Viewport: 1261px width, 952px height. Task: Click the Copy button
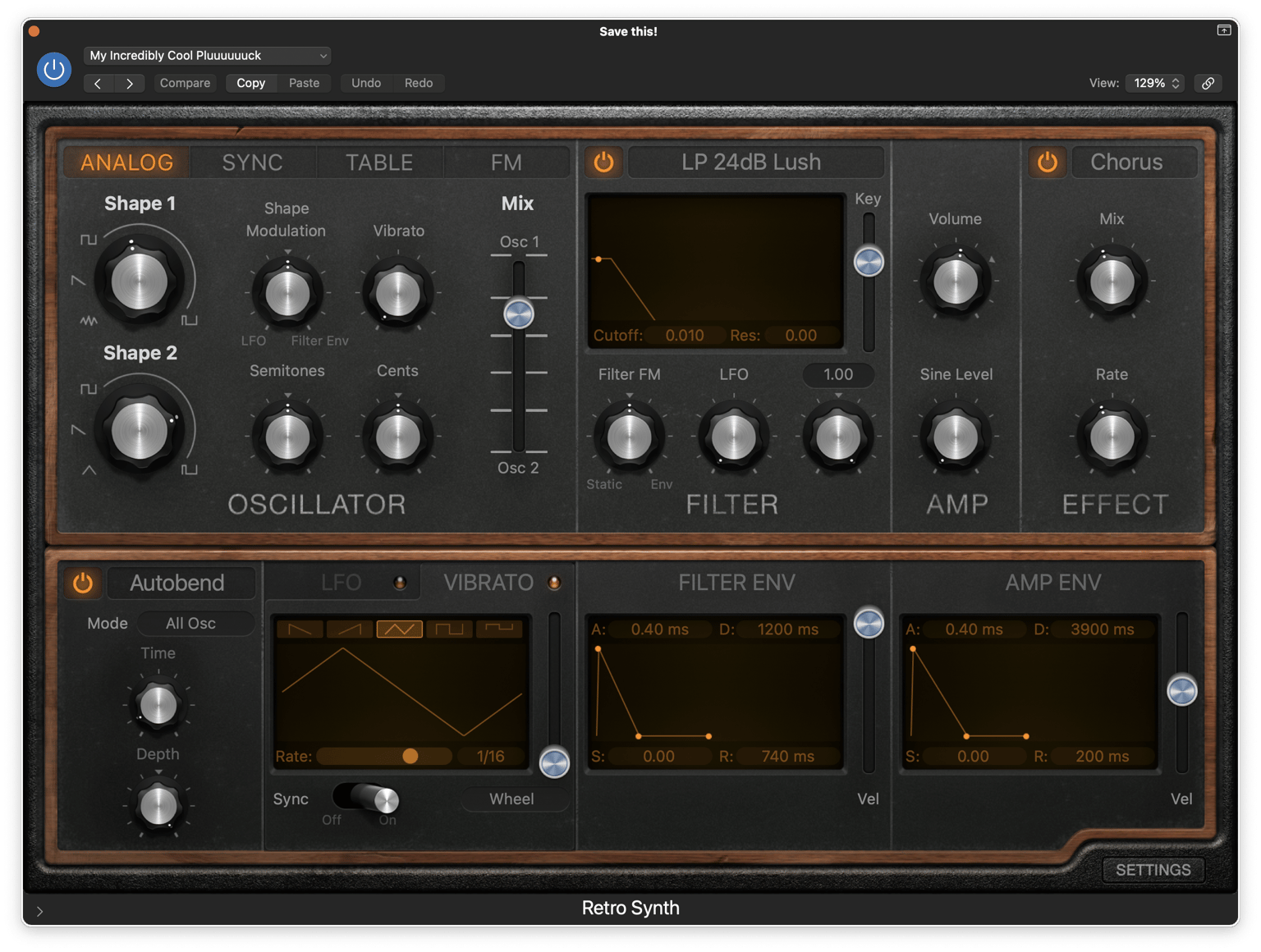click(250, 83)
